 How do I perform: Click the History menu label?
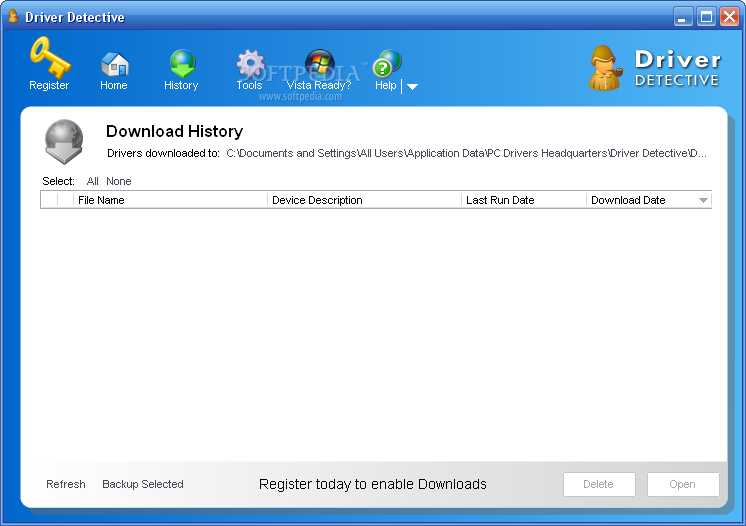tap(181, 85)
